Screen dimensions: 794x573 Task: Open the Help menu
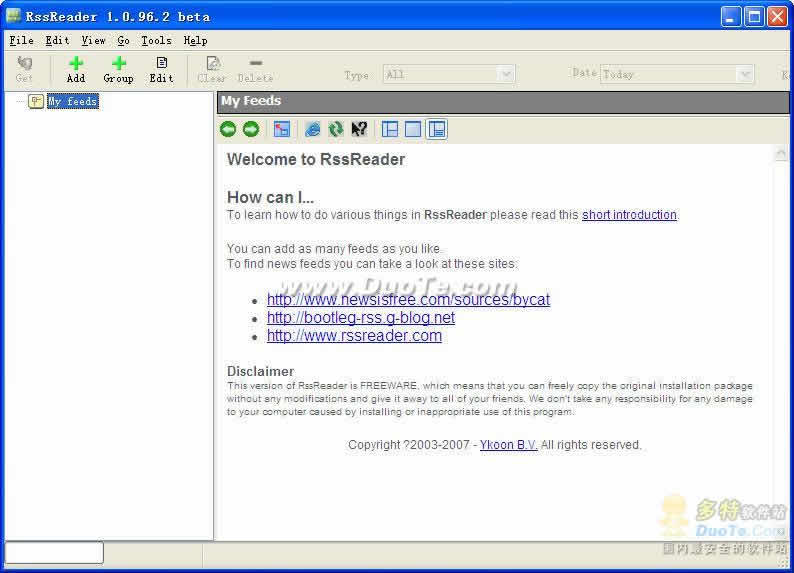pyautogui.click(x=195, y=40)
